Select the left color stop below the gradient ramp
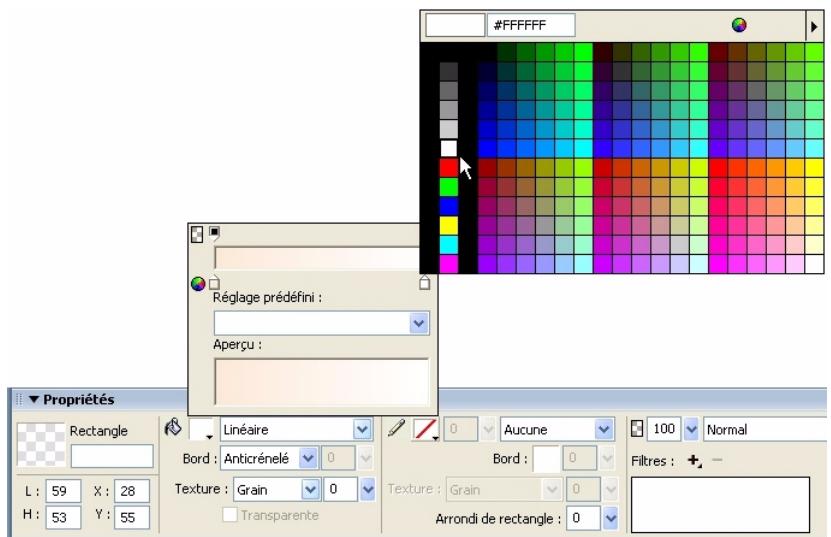Screen dimensions: 831x537 214,283
